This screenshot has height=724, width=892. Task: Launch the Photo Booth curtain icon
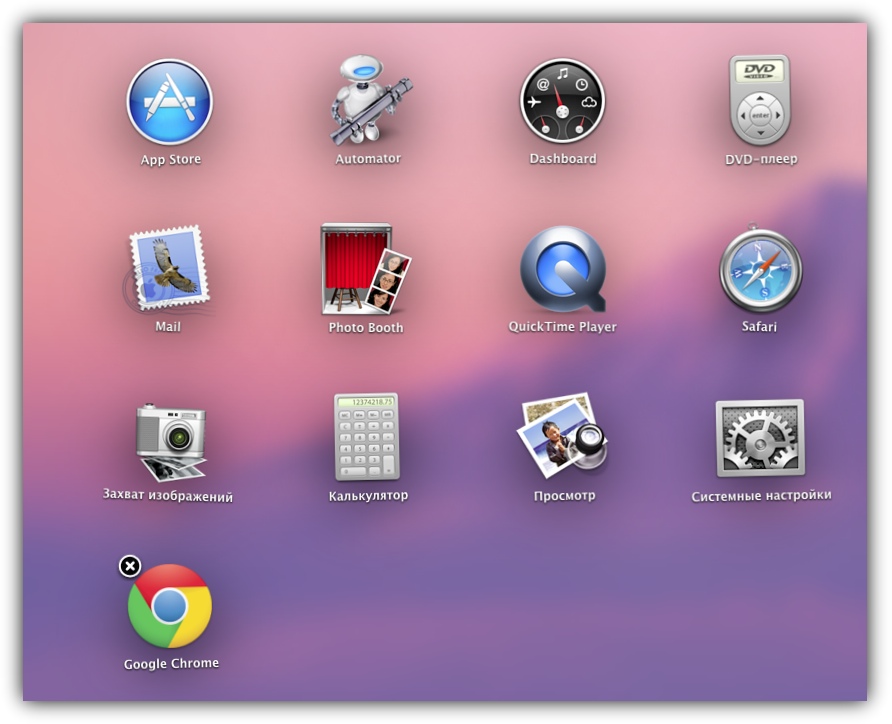[365, 268]
